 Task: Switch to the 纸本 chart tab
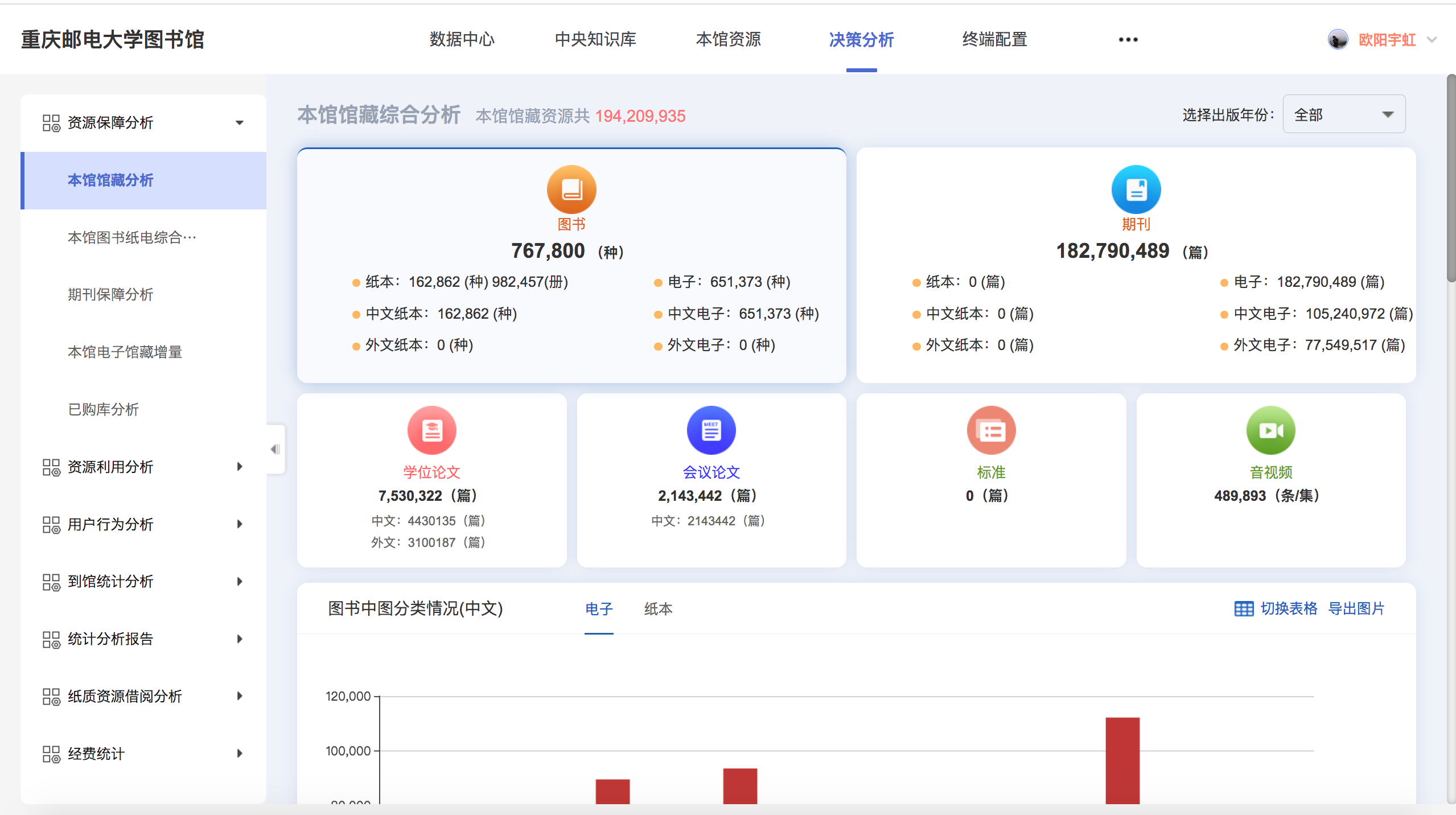tap(658, 608)
